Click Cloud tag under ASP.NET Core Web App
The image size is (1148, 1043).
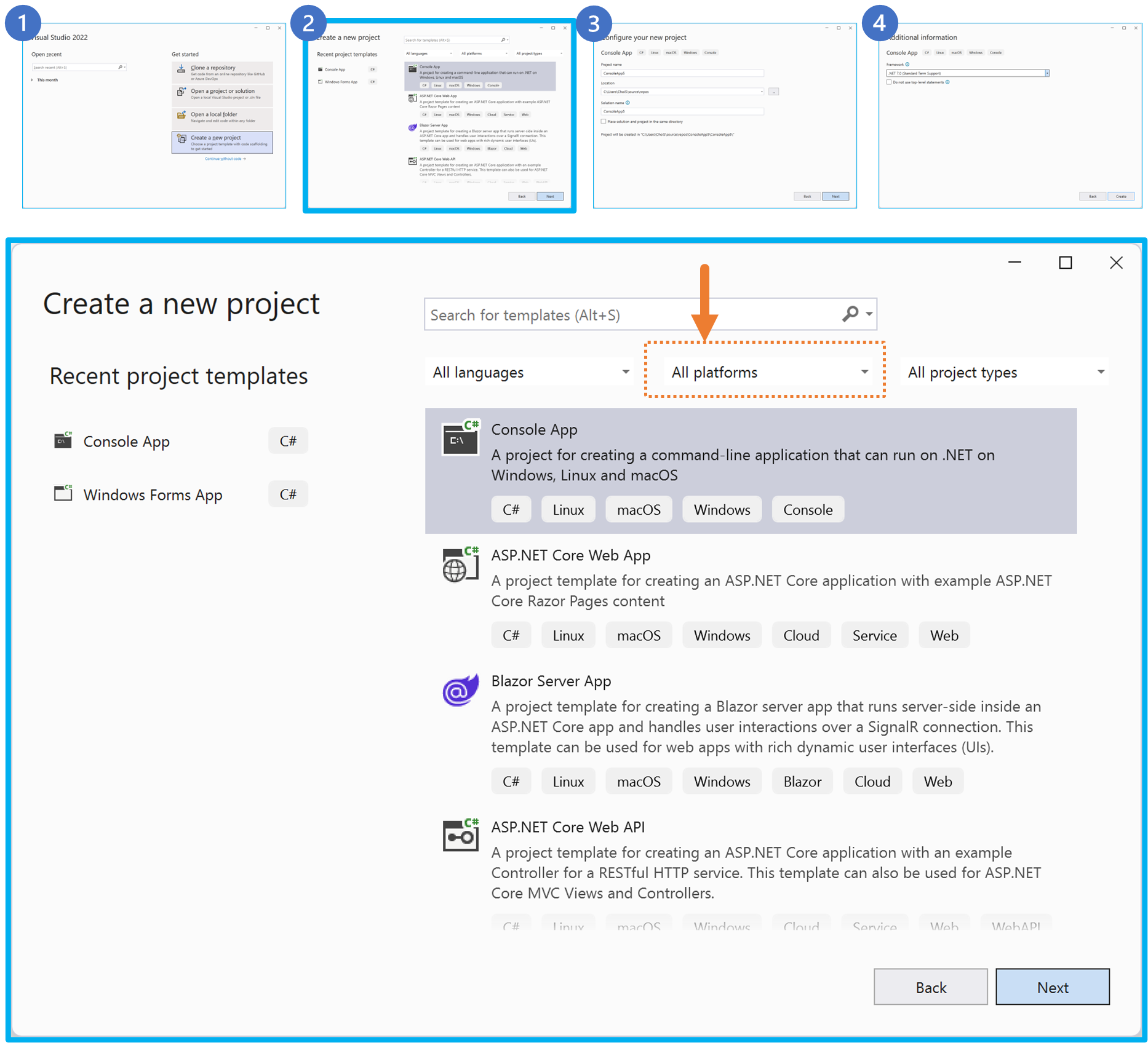pos(801,635)
